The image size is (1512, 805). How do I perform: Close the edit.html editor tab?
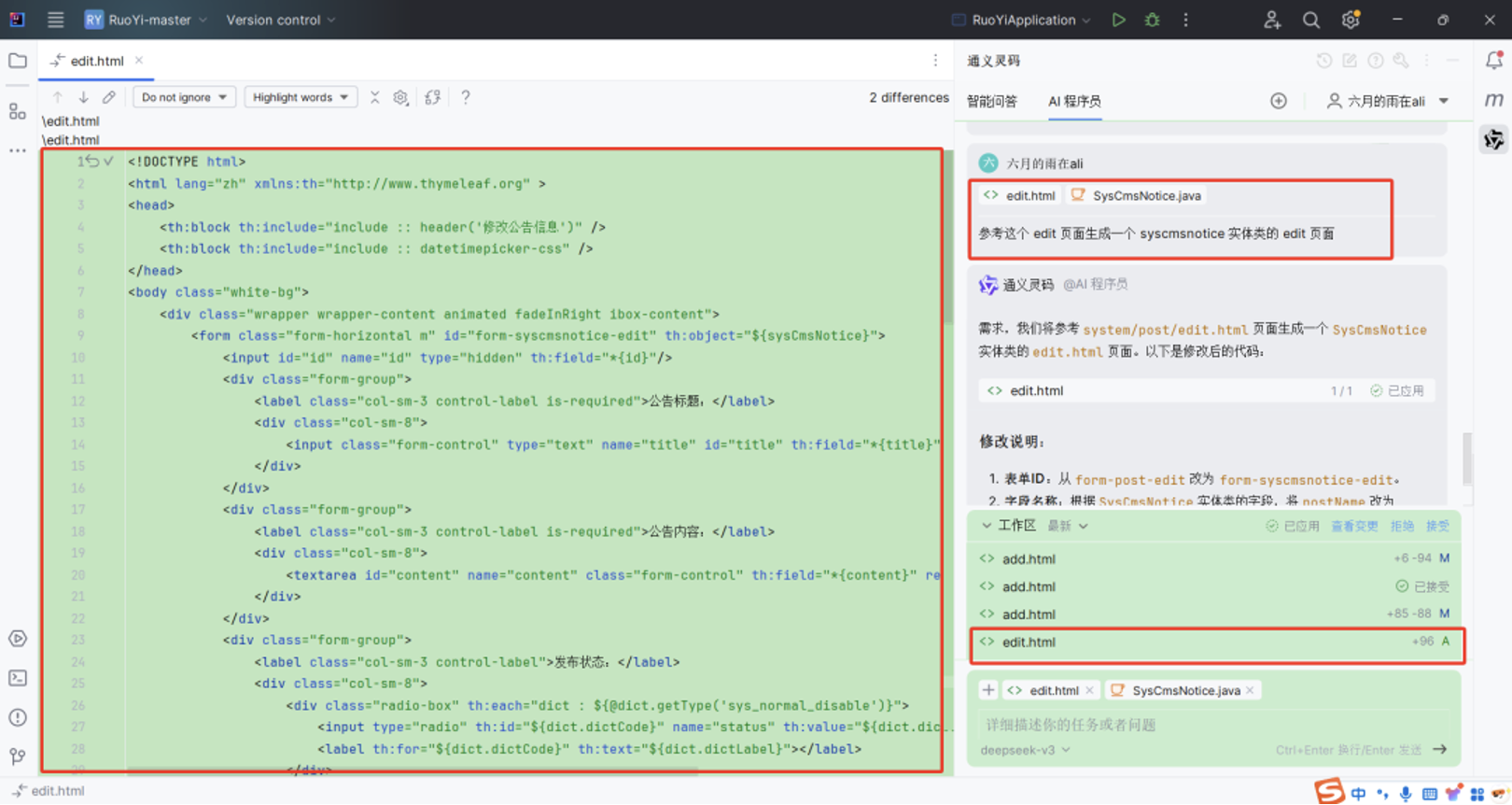(139, 61)
